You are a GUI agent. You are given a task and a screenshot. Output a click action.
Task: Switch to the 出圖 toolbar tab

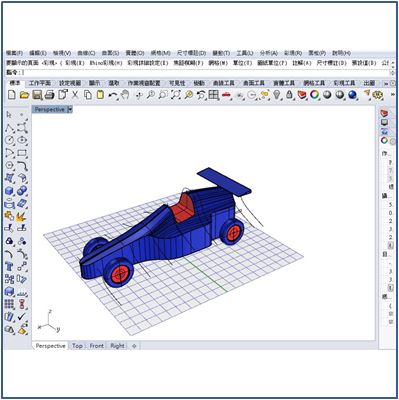coord(369,83)
